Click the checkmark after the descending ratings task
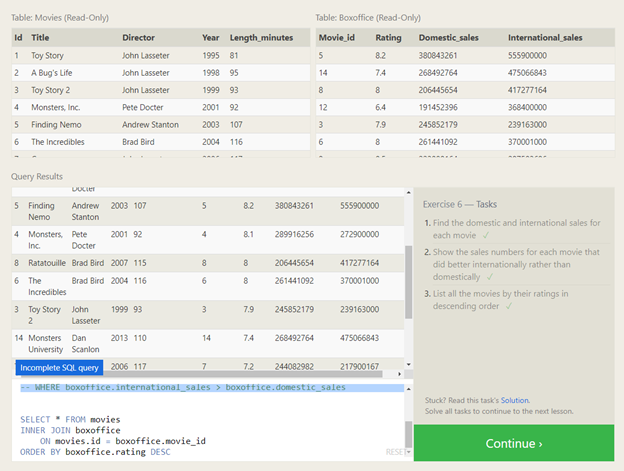Screen dimensions: 624x471 coord(509,305)
